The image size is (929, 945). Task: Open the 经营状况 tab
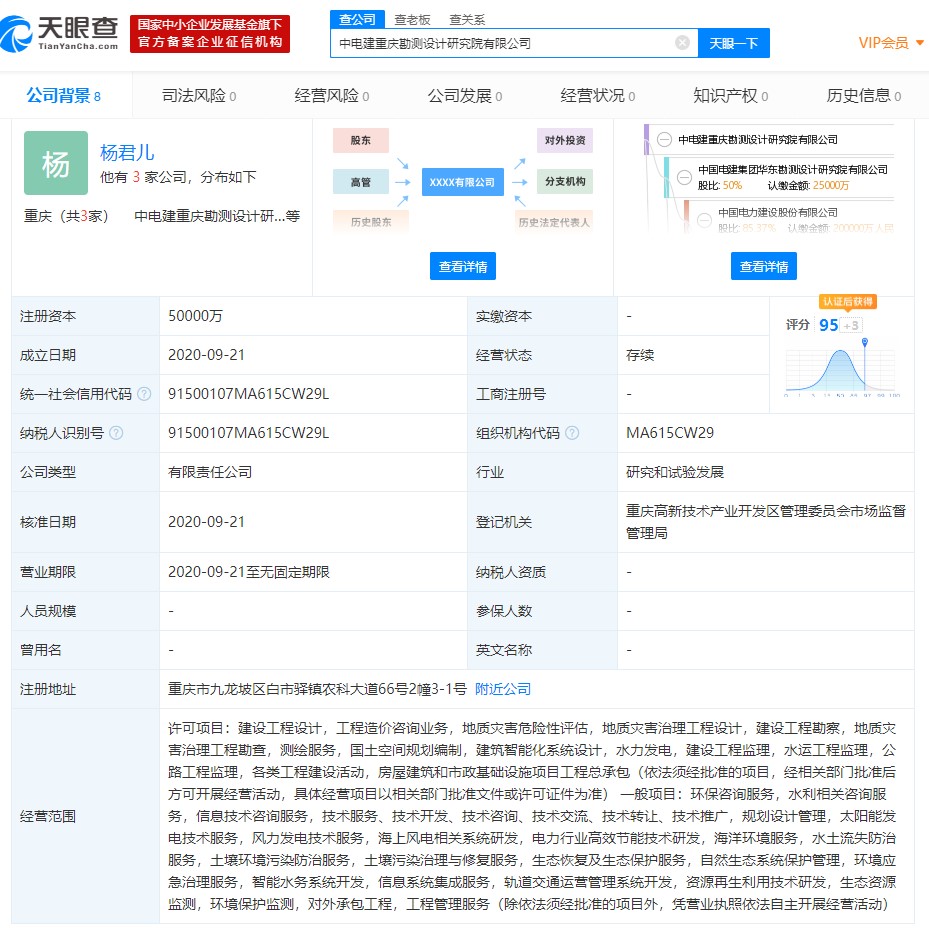(x=597, y=95)
